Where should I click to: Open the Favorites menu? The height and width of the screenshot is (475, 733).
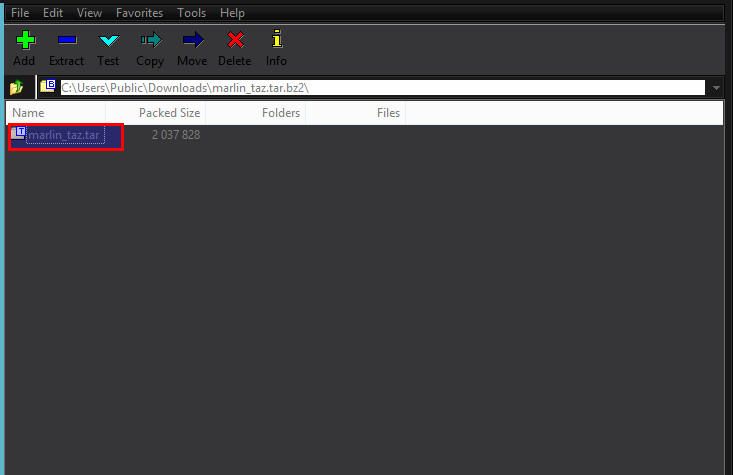[139, 13]
